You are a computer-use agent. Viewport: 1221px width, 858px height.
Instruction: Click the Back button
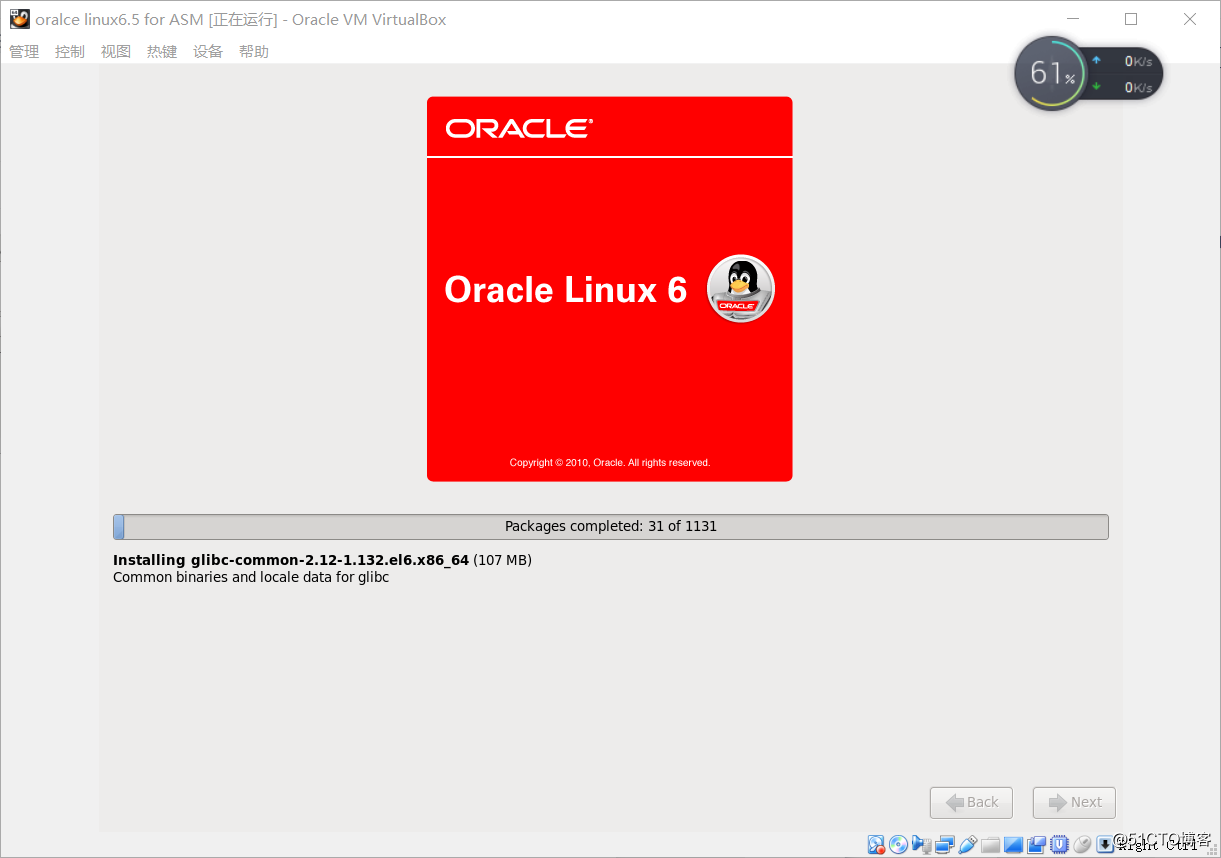971,802
